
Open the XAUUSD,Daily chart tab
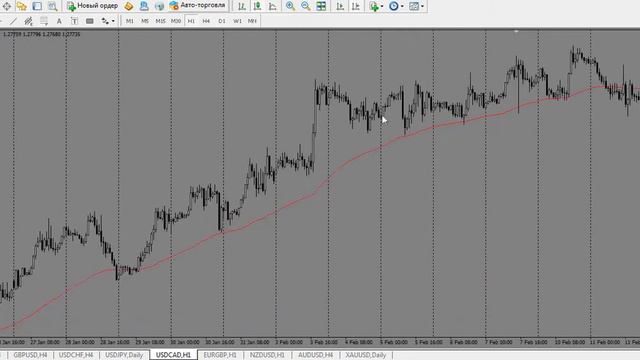[366, 355]
